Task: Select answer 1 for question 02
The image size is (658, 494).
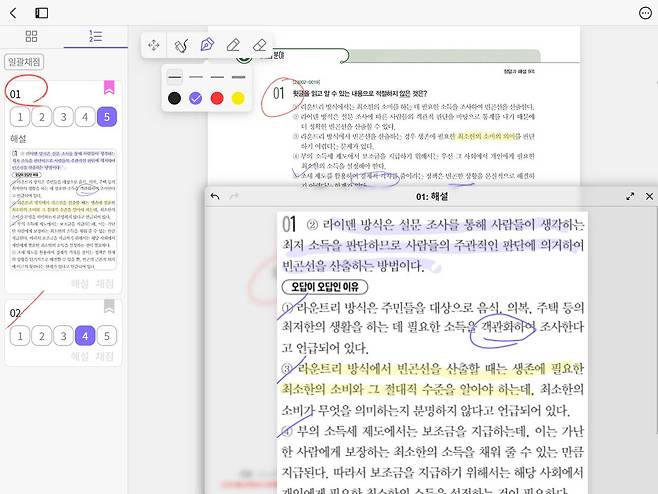Action: (x=20, y=336)
